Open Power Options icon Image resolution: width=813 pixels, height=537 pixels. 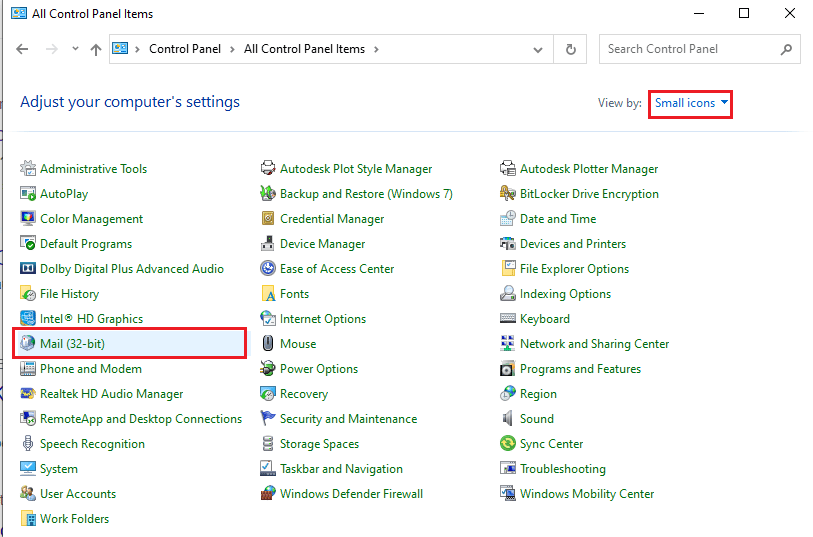268,369
